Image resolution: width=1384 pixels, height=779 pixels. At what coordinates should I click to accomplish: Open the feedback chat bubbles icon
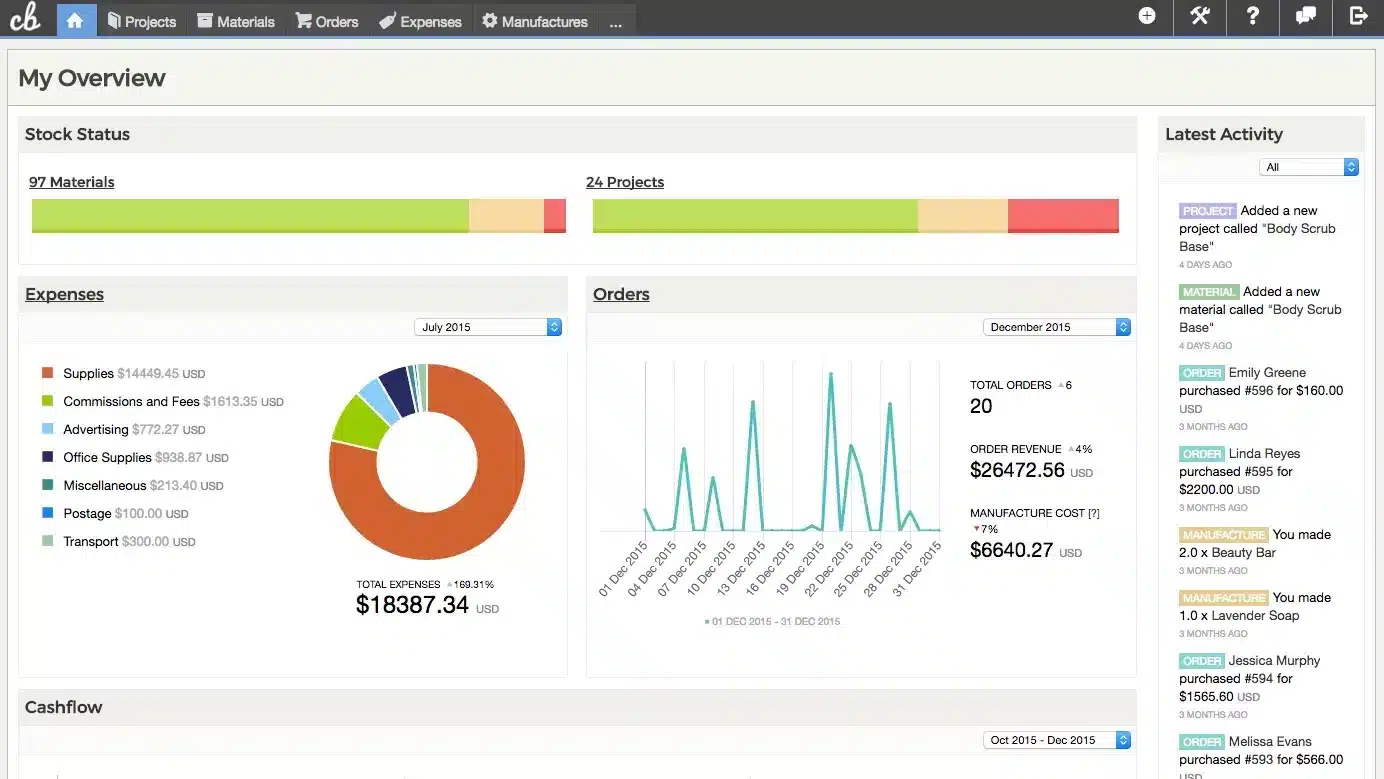click(x=1306, y=16)
